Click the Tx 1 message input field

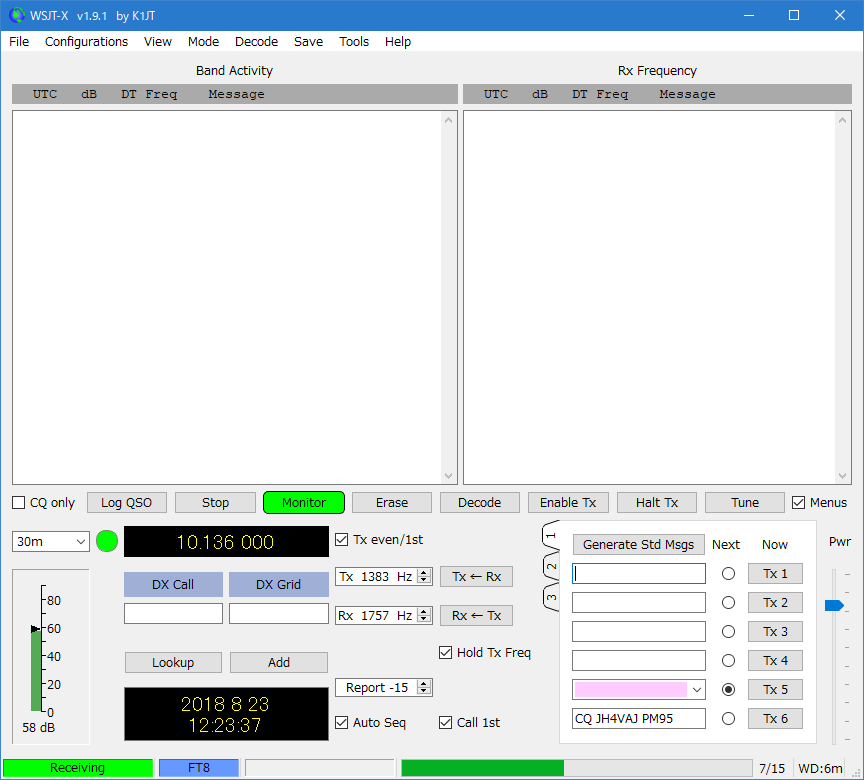pyautogui.click(x=639, y=573)
